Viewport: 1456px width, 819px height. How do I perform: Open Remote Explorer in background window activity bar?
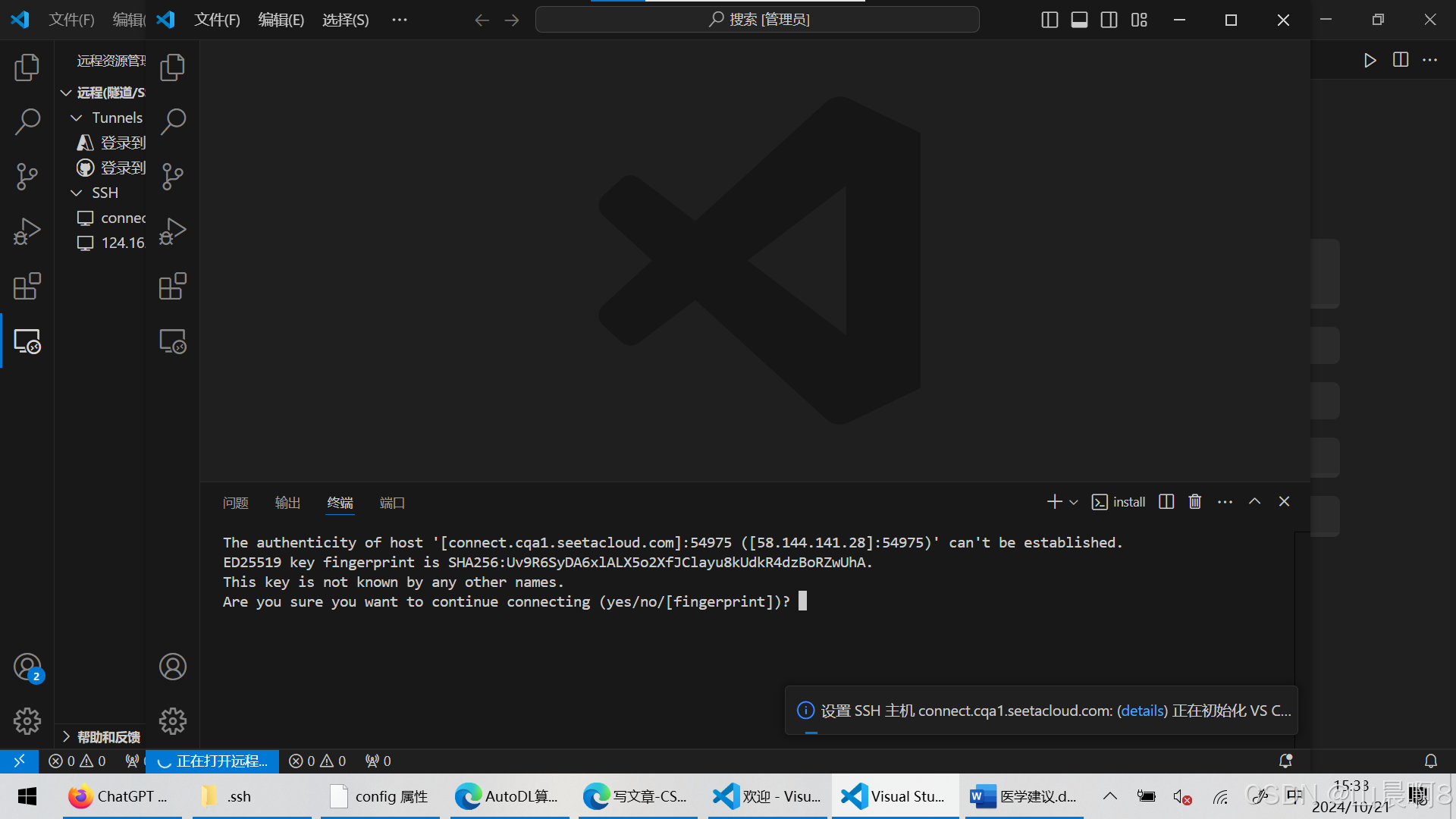coord(27,342)
